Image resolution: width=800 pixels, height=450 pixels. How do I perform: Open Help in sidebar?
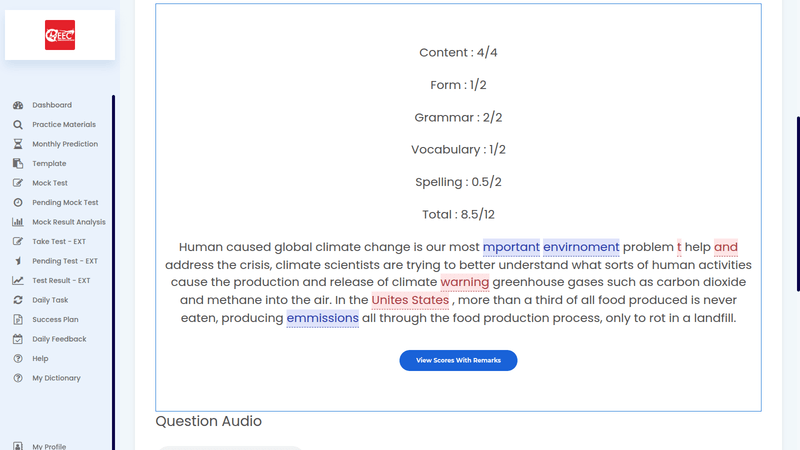(x=40, y=359)
